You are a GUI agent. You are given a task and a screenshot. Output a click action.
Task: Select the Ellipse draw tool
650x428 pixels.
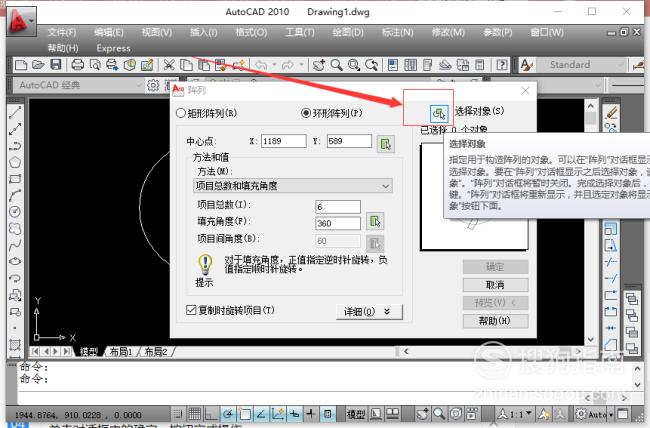(15, 262)
